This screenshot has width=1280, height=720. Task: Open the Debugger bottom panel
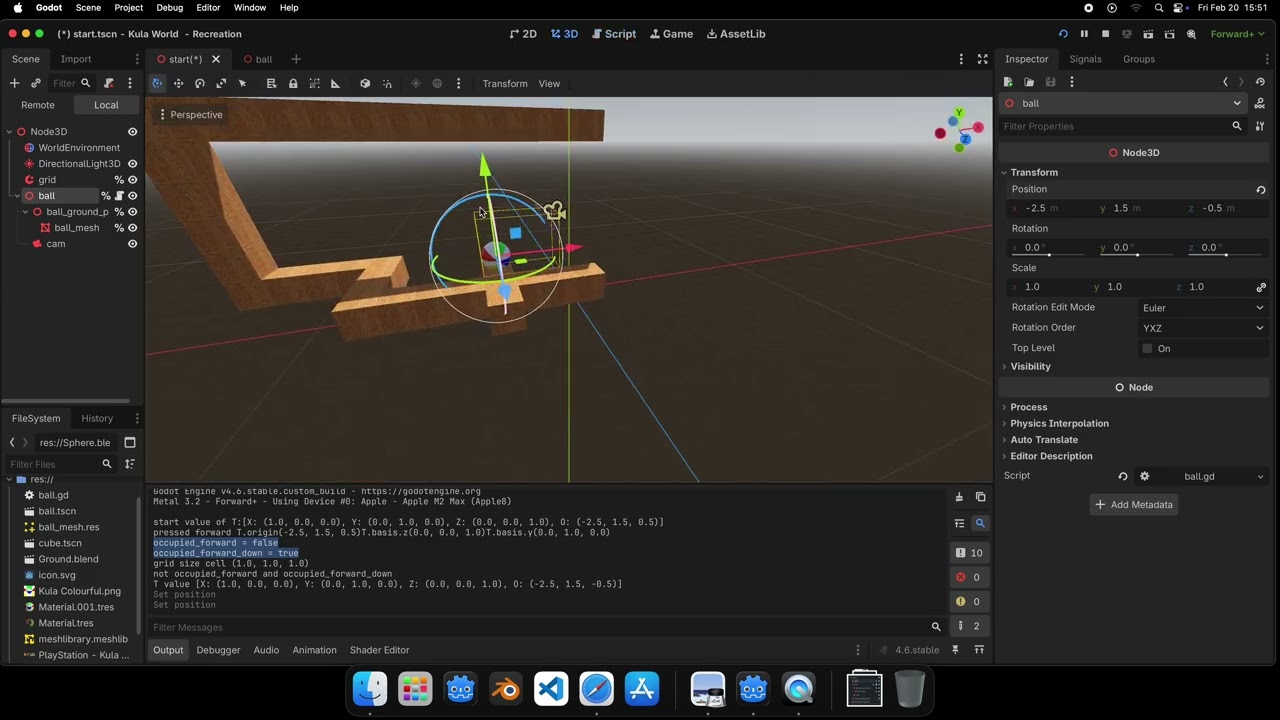point(218,650)
